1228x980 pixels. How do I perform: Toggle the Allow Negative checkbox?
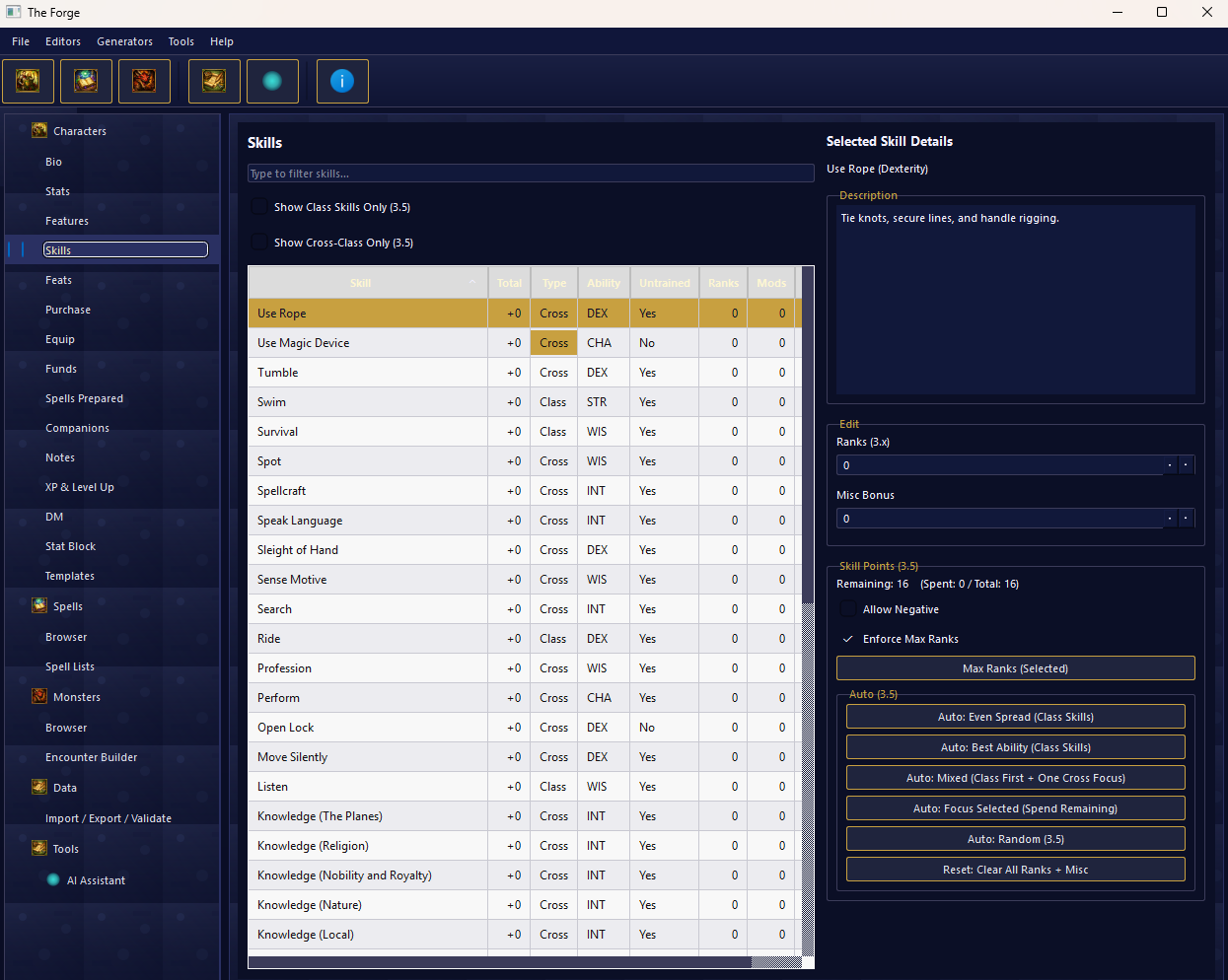tap(848, 608)
